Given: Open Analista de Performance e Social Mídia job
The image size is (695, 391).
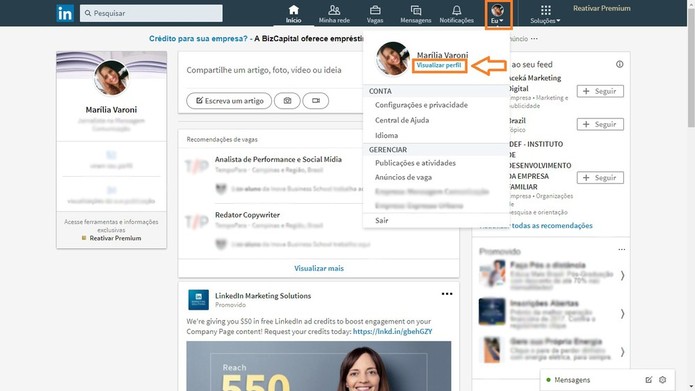Looking at the screenshot, I should [278, 159].
